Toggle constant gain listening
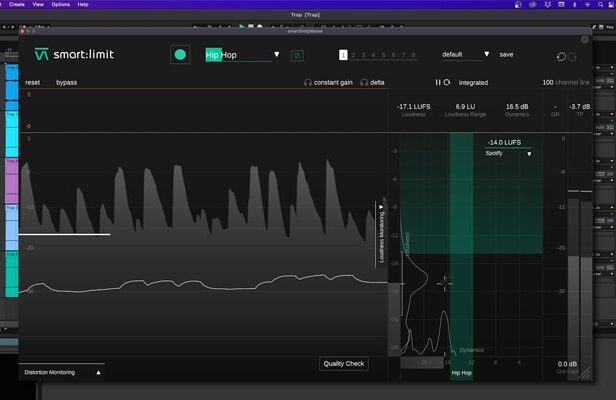 333,83
